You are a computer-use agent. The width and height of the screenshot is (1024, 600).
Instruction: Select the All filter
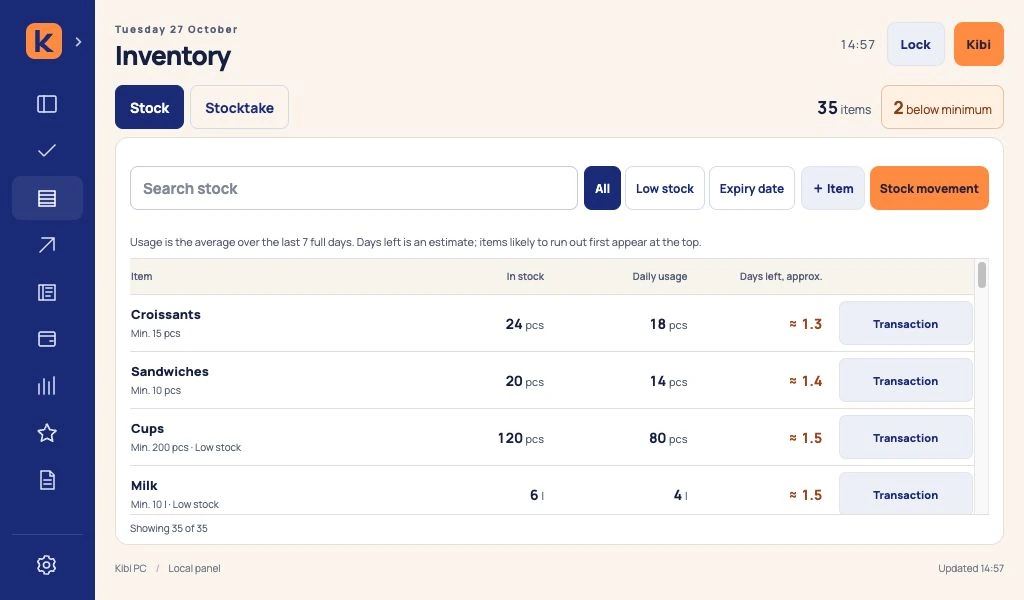pyautogui.click(x=602, y=188)
